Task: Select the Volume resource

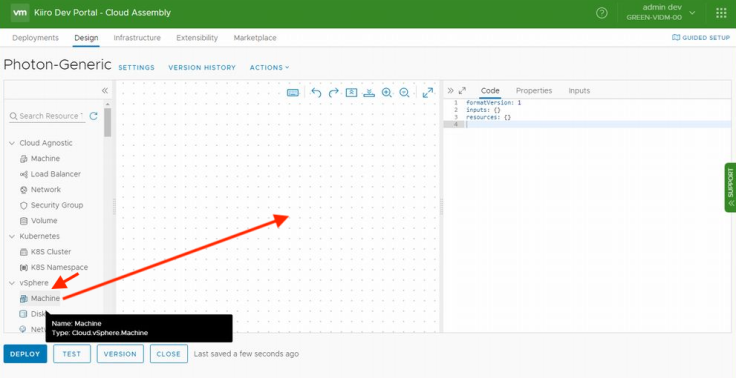Action: [38, 221]
